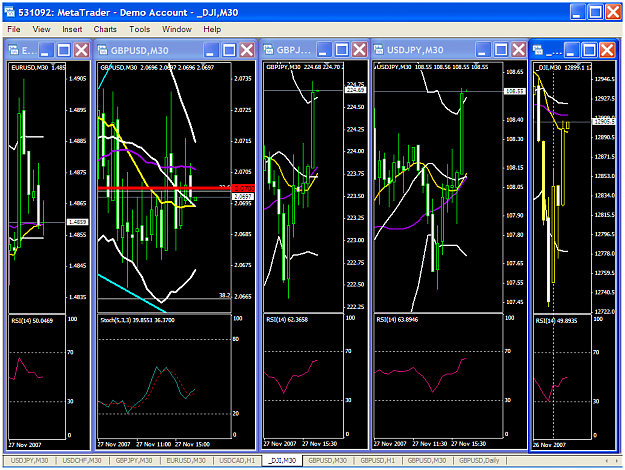This screenshot has height=470, width=625.
Task: Click the 2.0697 current price label
Action: 243,197
